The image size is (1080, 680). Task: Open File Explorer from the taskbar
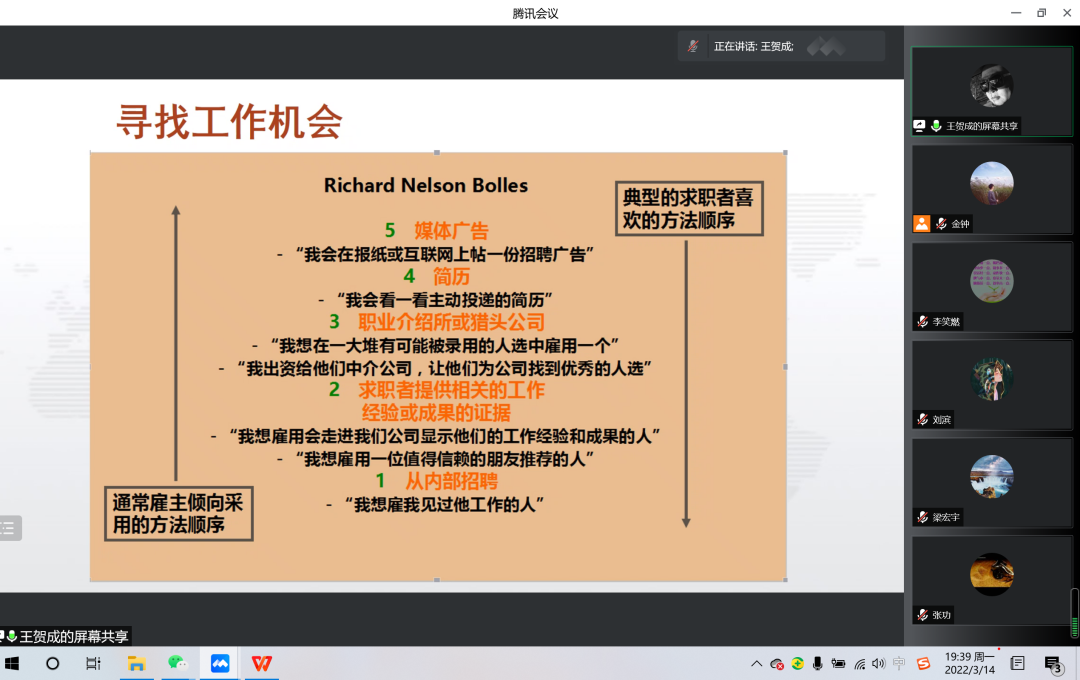pos(136,663)
